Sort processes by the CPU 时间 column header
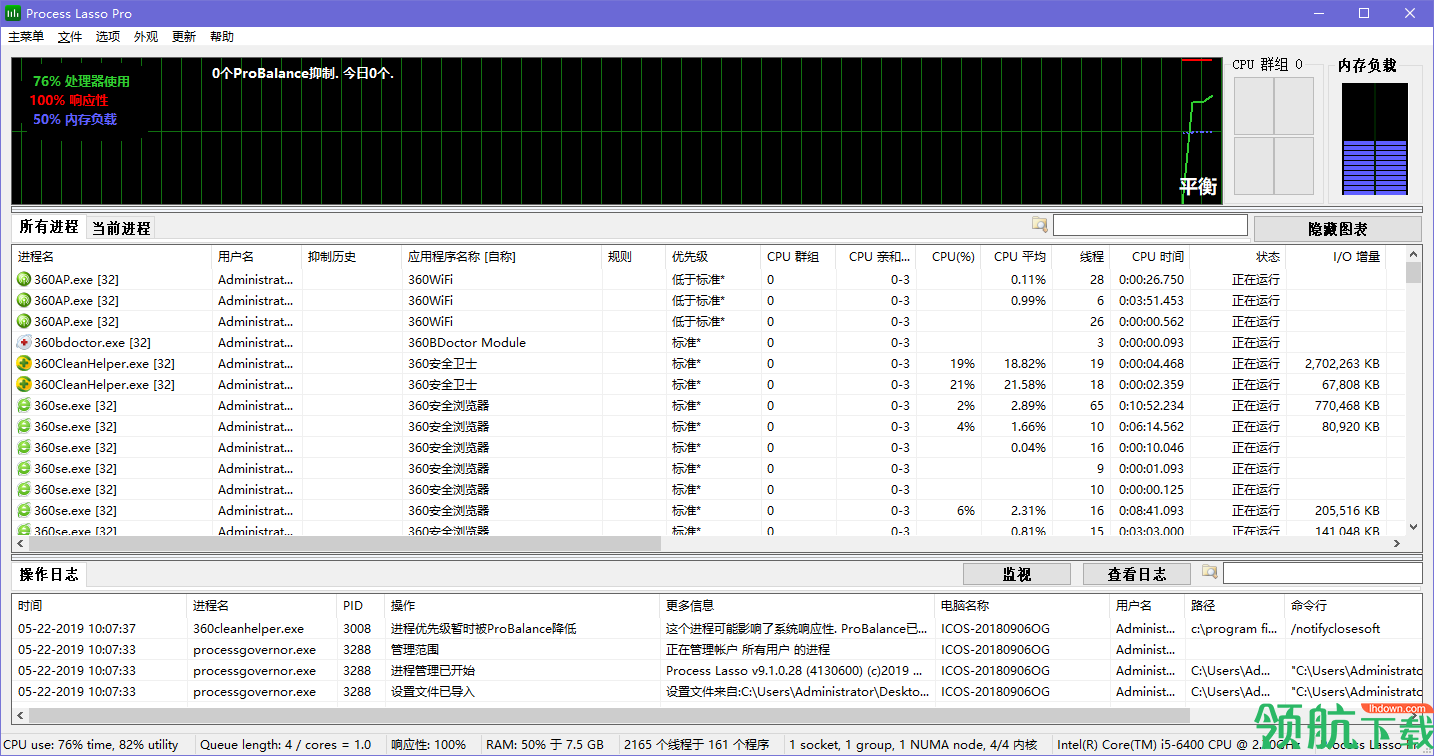 (x=1150, y=257)
